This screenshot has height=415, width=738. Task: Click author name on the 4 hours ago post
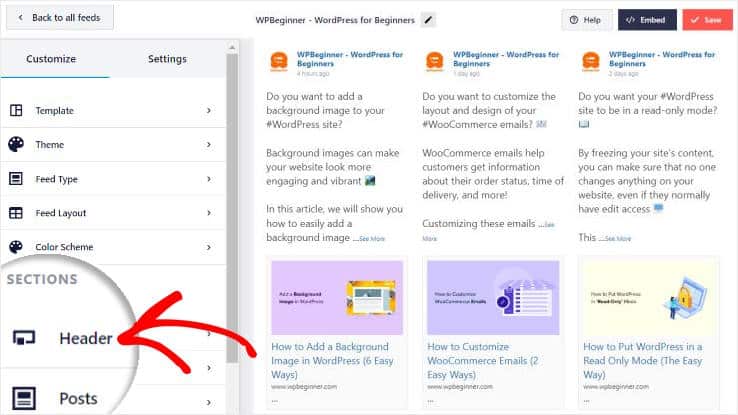[350, 59]
